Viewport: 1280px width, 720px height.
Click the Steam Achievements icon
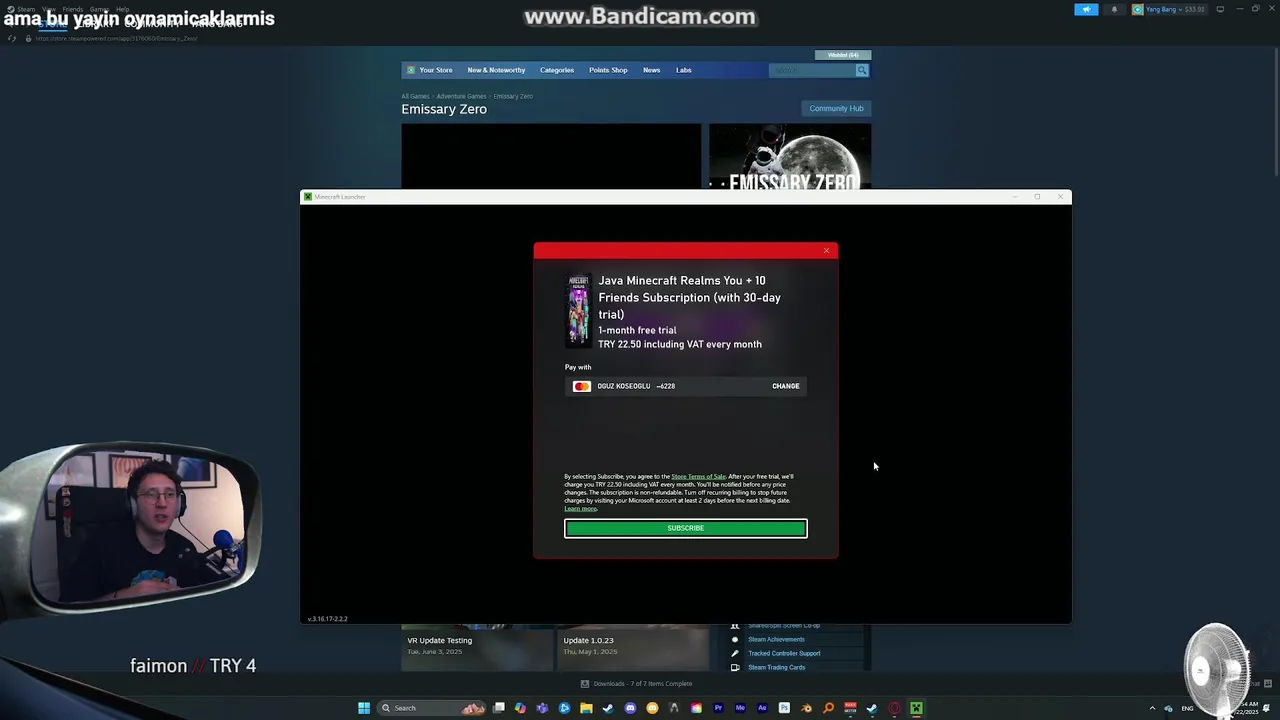(735, 639)
